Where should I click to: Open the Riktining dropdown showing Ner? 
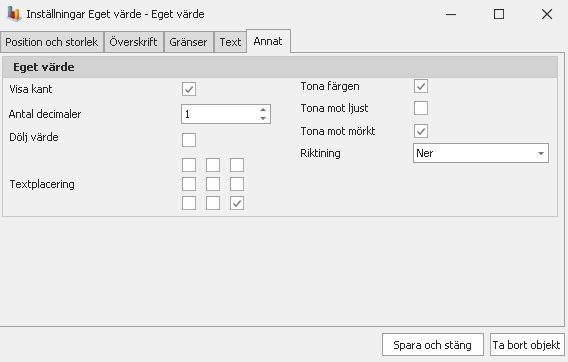(x=481, y=153)
